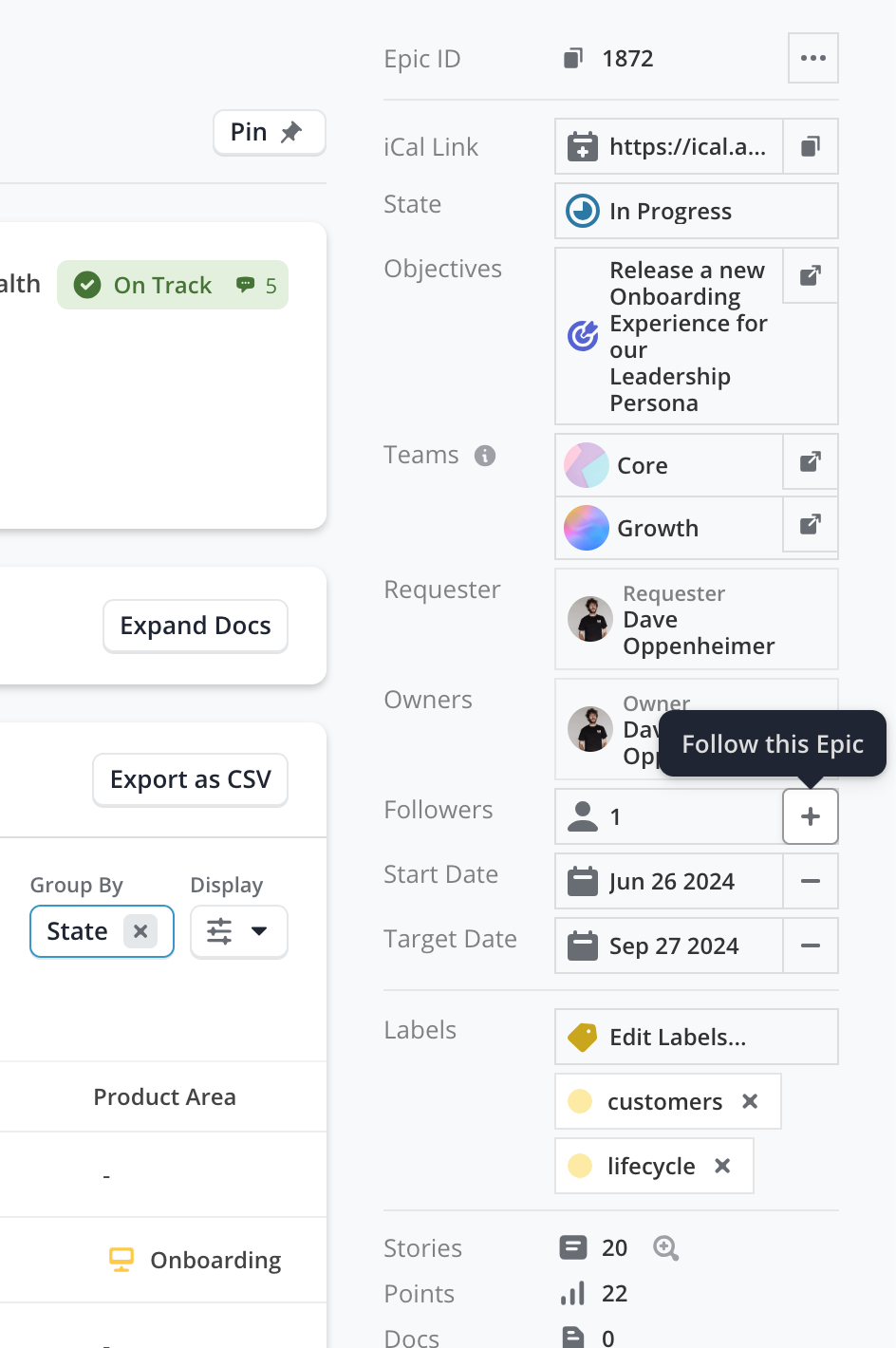Copy the iCal link to clipboard
This screenshot has height=1348, width=896.
(811, 146)
